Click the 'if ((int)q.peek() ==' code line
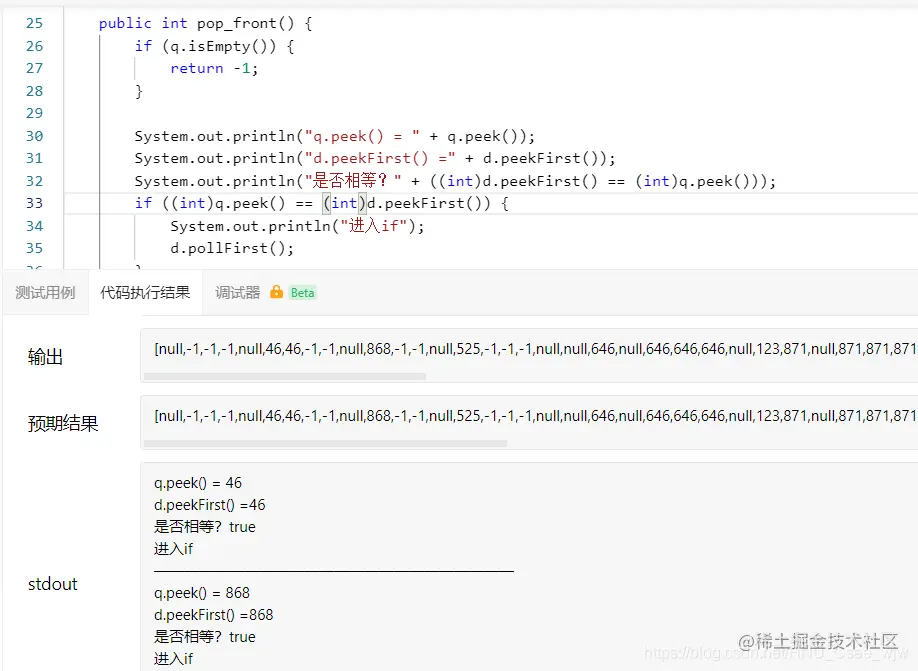Image resolution: width=918 pixels, height=671 pixels. (x=321, y=204)
